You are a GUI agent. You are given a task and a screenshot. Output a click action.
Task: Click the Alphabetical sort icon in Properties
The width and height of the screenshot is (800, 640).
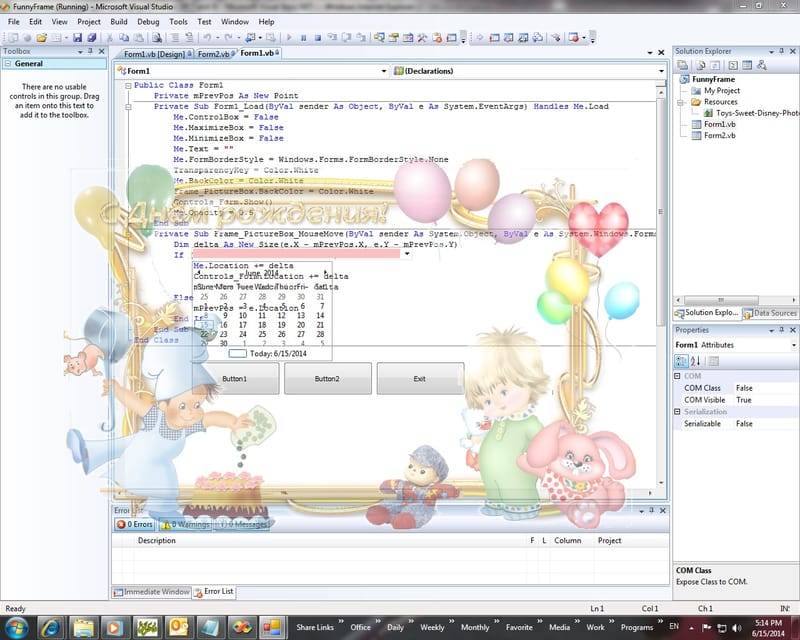coord(695,361)
